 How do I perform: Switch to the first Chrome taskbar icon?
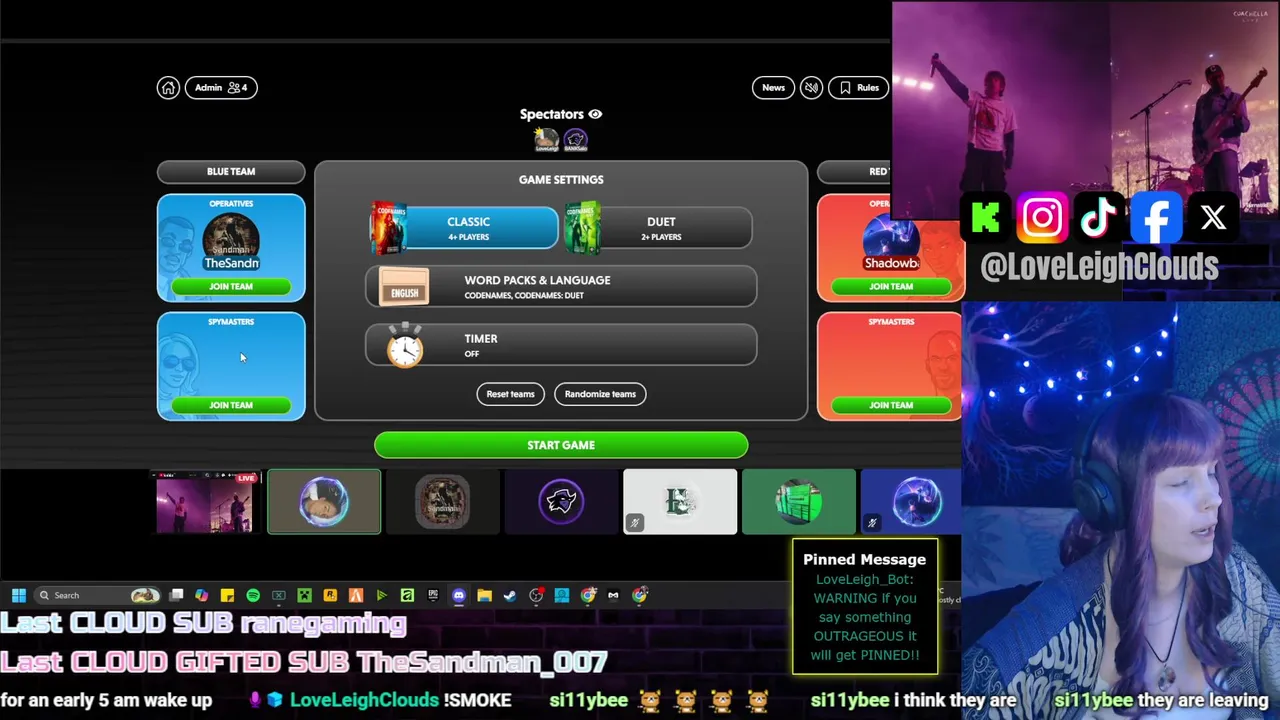(x=588, y=595)
